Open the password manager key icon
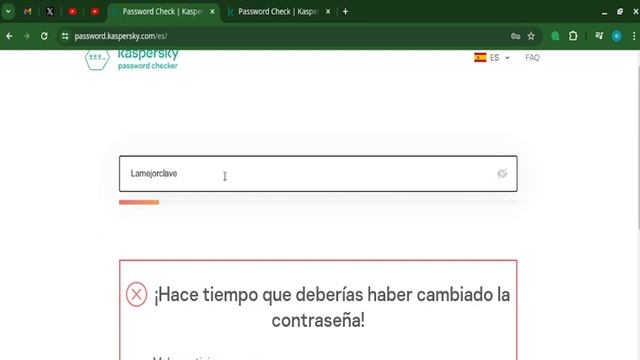 [516, 36]
